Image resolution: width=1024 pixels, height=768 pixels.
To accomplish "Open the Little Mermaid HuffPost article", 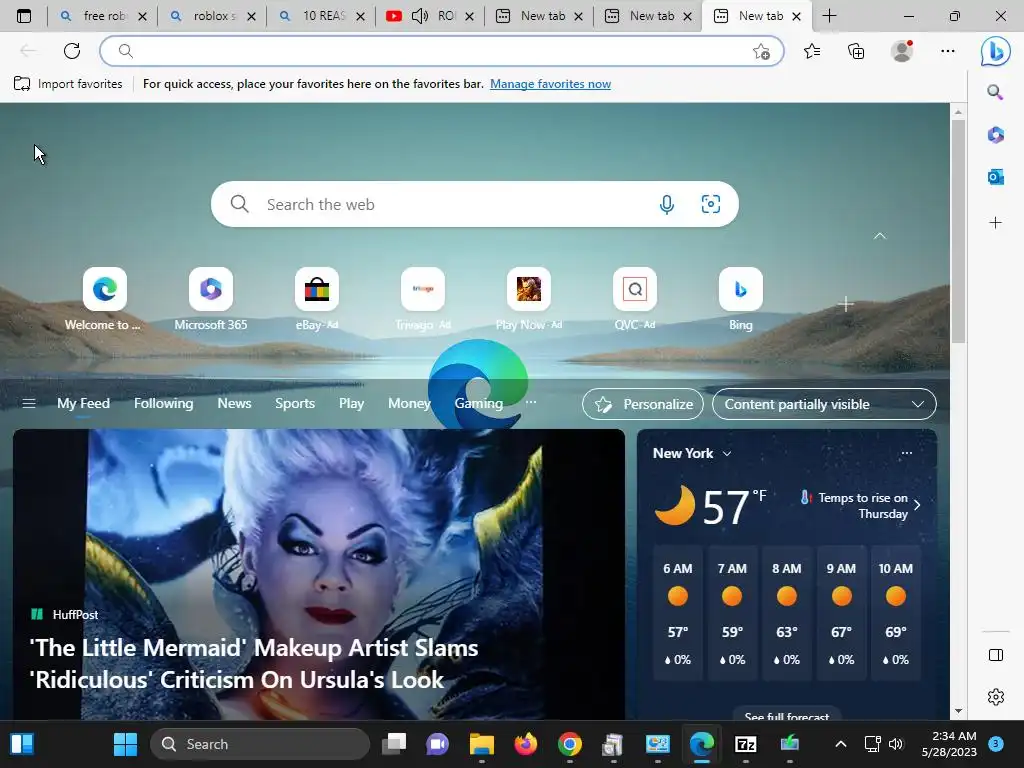I will [253, 664].
